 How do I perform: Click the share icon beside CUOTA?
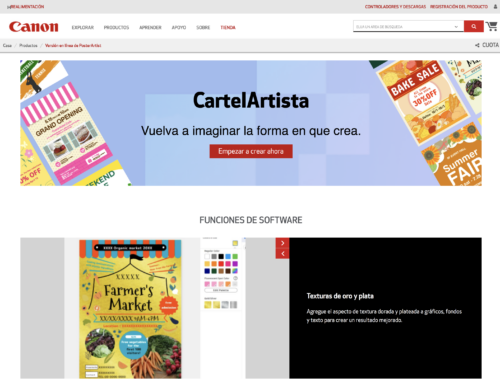477,45
